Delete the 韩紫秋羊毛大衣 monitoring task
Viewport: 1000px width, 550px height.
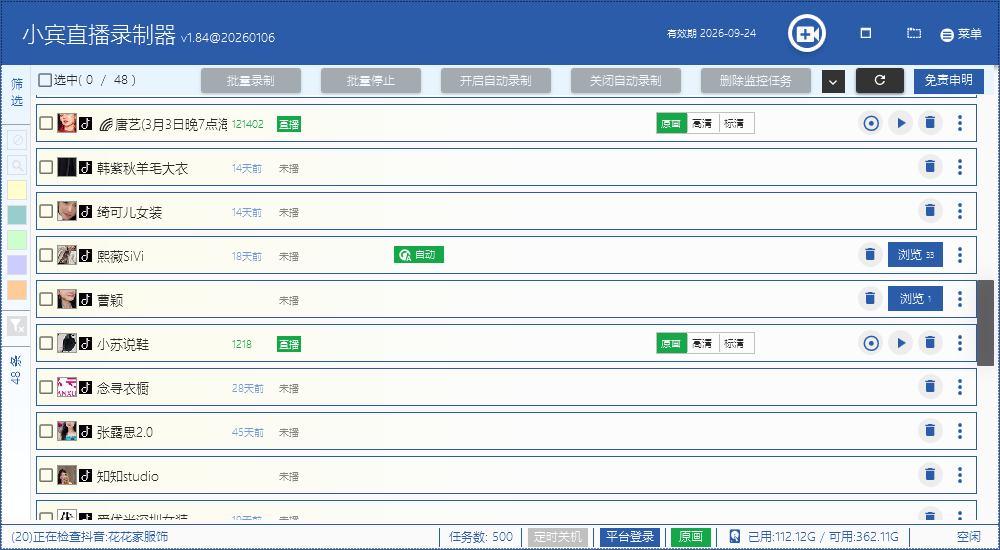(x=930, y=167)
